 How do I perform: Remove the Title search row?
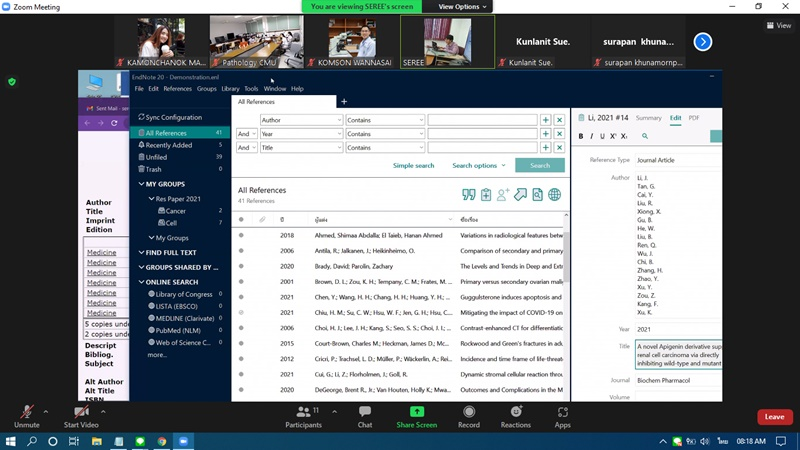pyautogui.click(x=559, y=148)
